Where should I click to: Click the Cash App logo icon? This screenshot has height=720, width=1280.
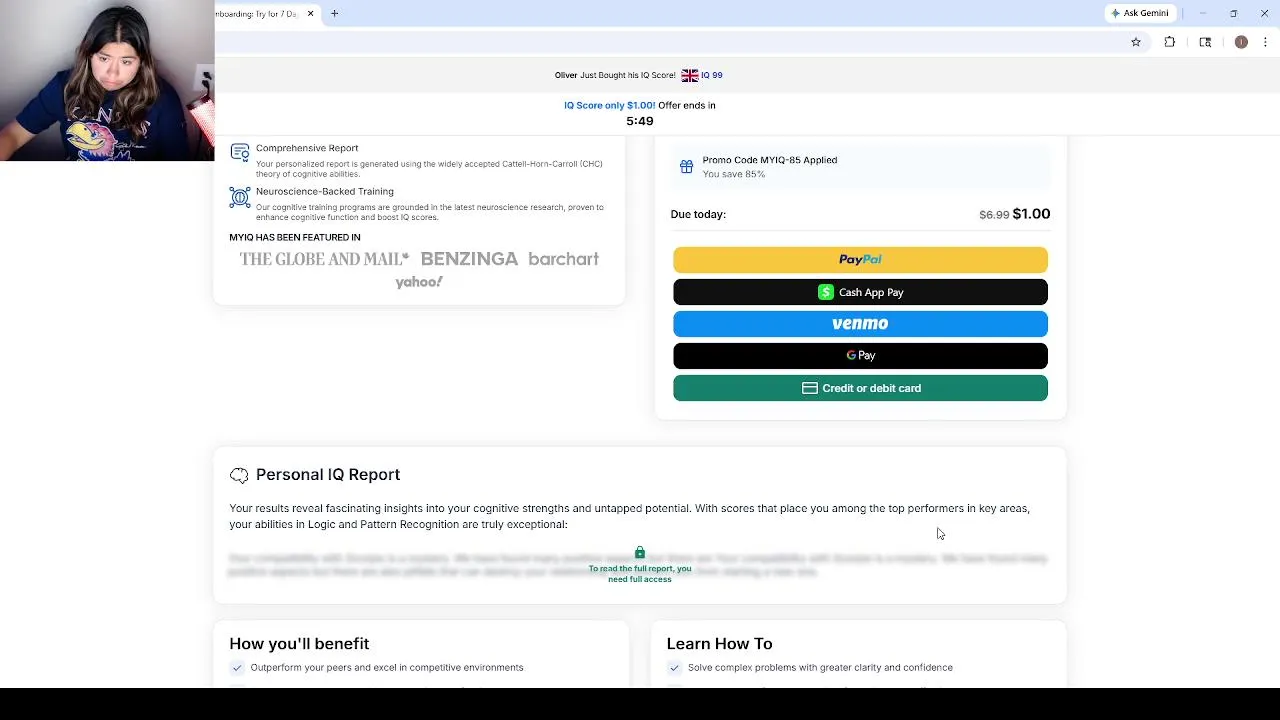(x=826, y=292)
